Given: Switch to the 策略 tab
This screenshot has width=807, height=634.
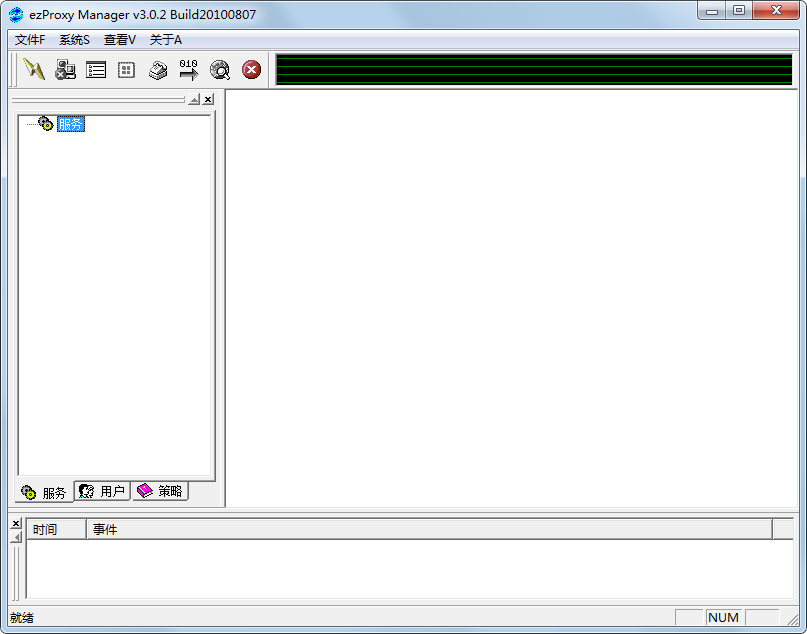Looking at the screenshot, I should (x=160, y=491).
